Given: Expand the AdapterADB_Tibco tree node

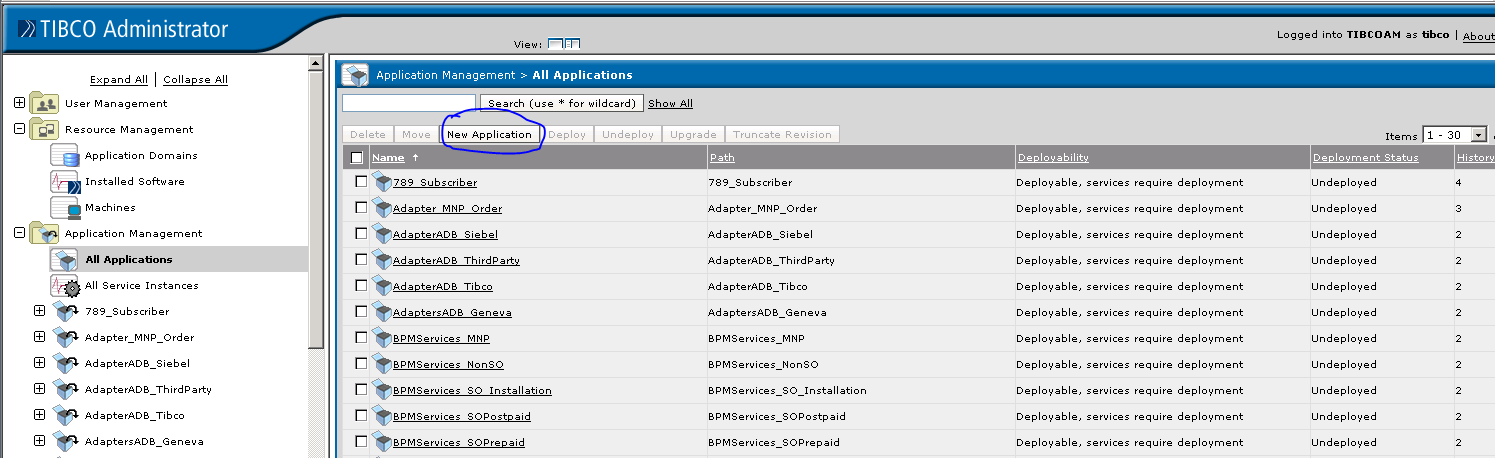Looking at the screenshot, I should pos(40,415).
